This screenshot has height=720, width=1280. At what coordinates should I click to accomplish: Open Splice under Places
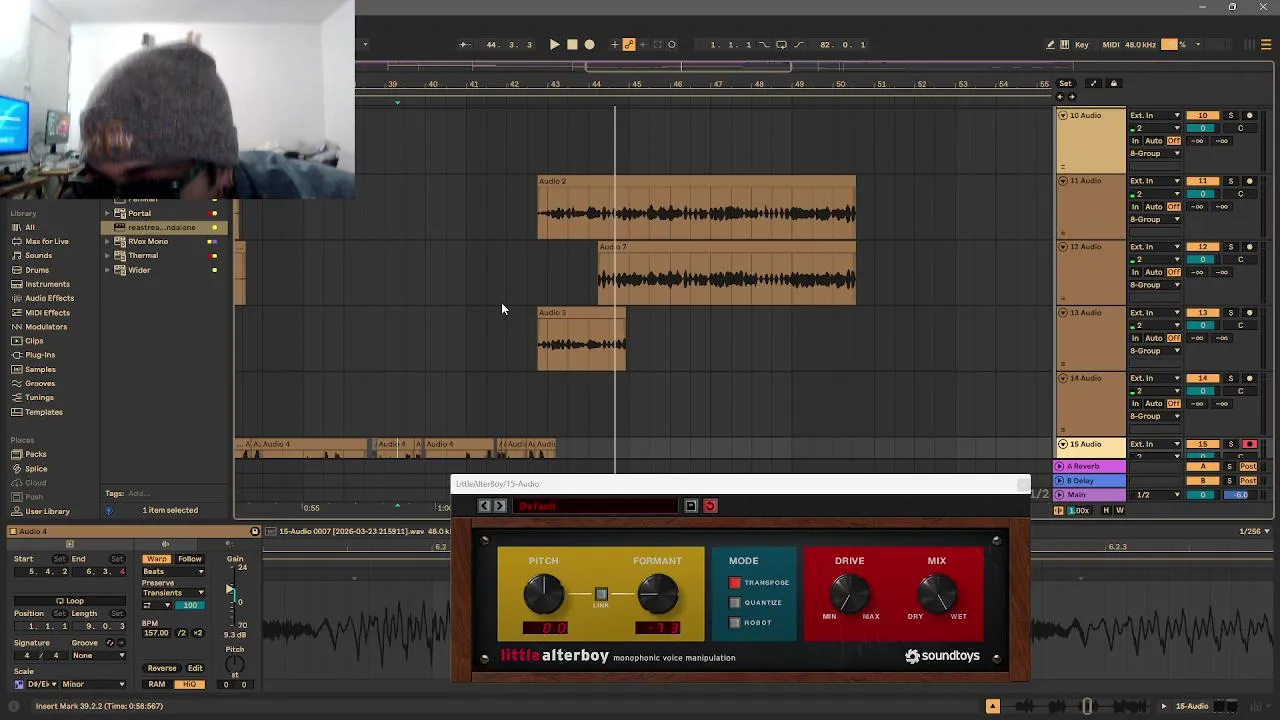click(36, 469)
